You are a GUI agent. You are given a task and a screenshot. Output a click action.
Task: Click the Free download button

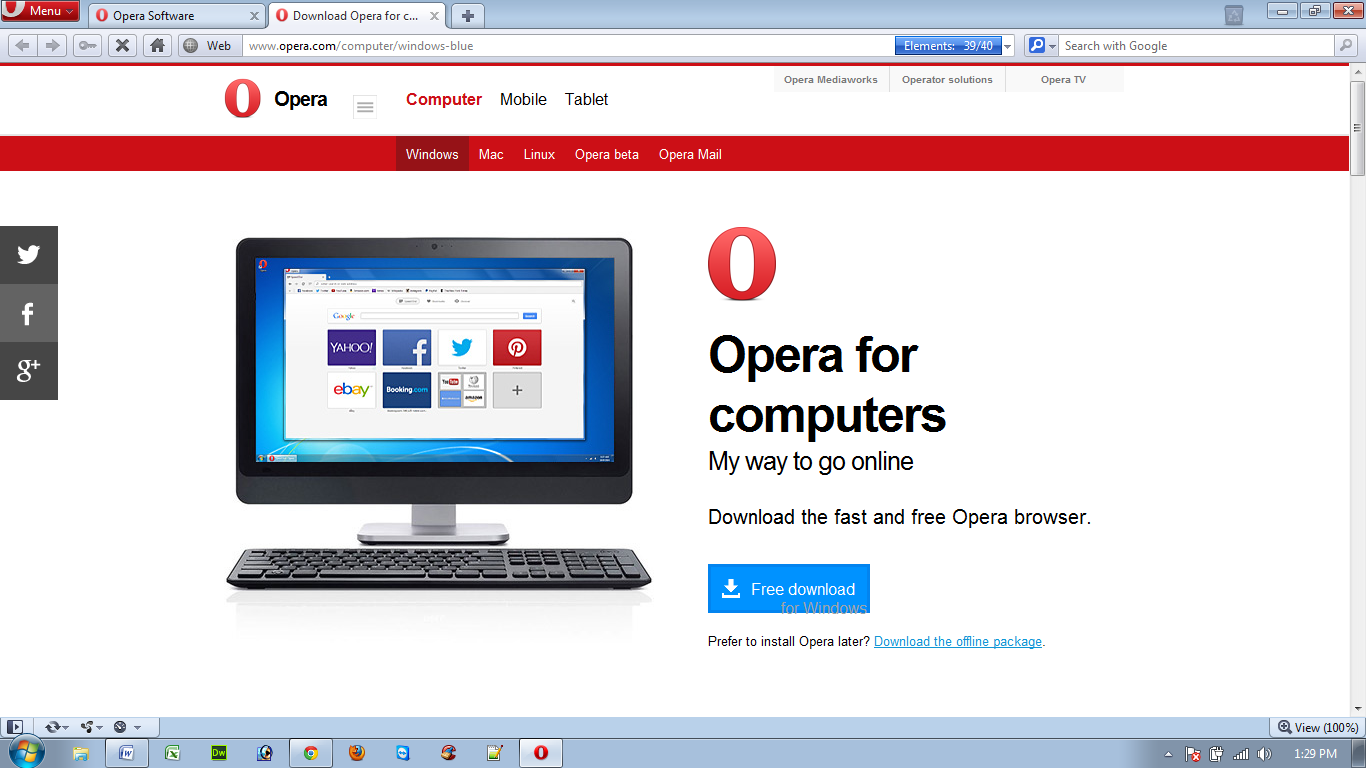[x=788, y=588]
